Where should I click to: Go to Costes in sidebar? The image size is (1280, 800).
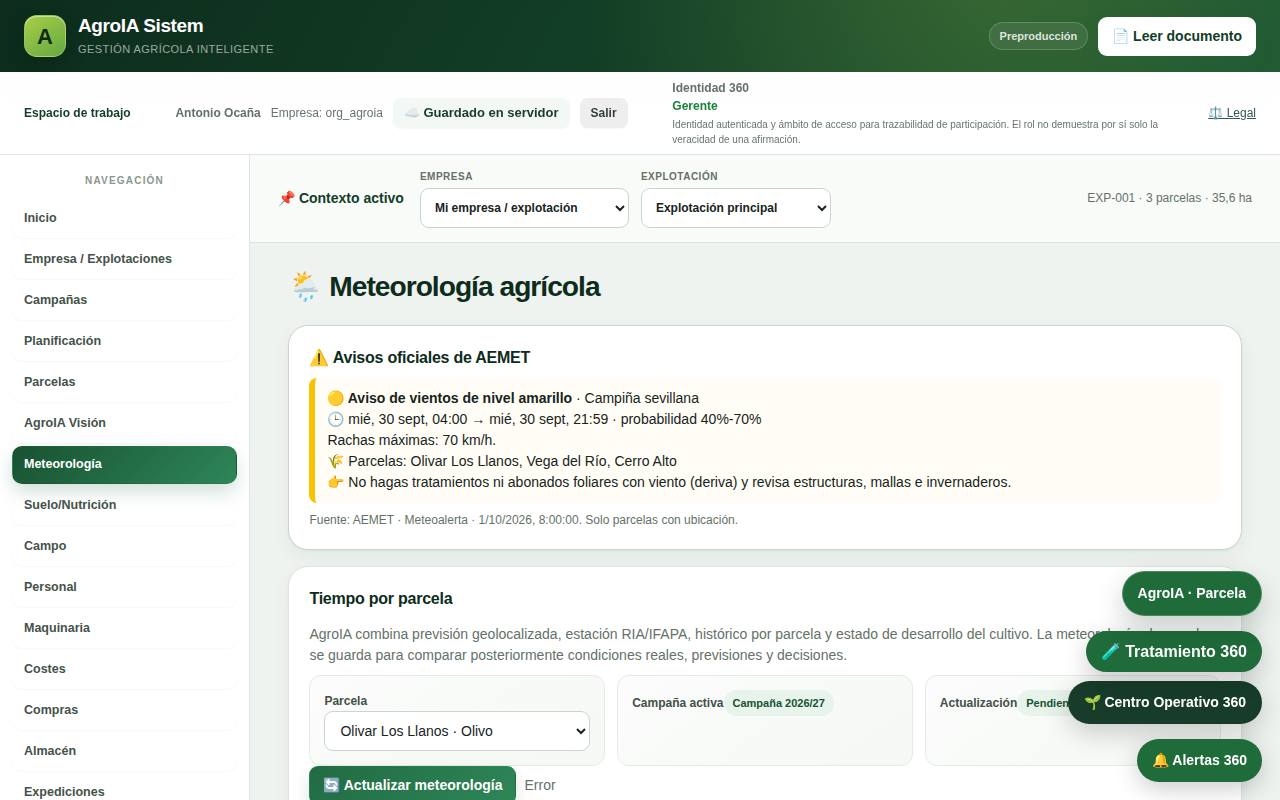coord(124,669)
